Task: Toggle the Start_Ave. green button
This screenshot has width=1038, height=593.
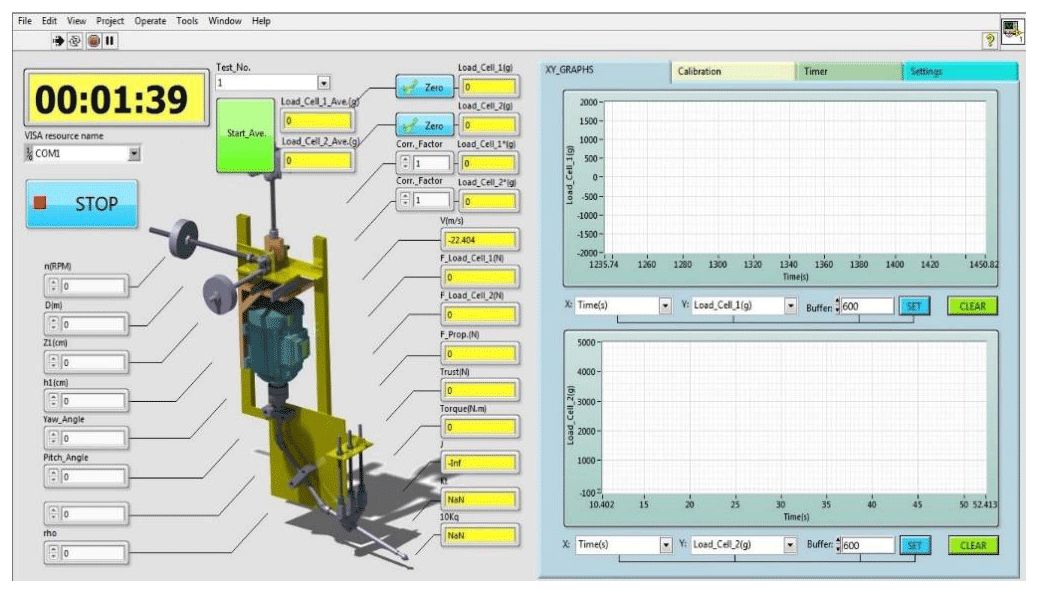Action: click(244, 135)
